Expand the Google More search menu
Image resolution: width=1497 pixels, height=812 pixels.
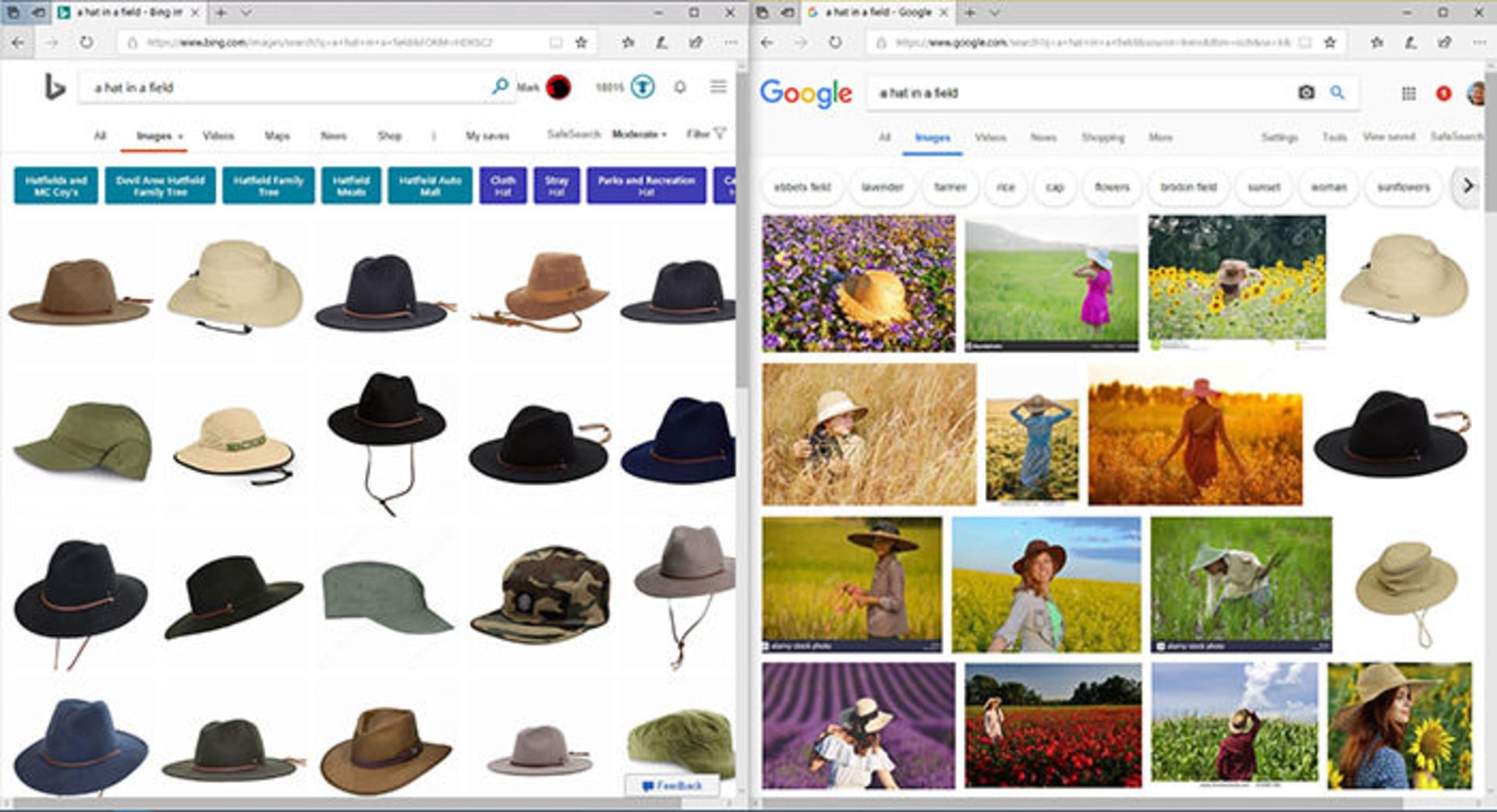pos(1160,137)
